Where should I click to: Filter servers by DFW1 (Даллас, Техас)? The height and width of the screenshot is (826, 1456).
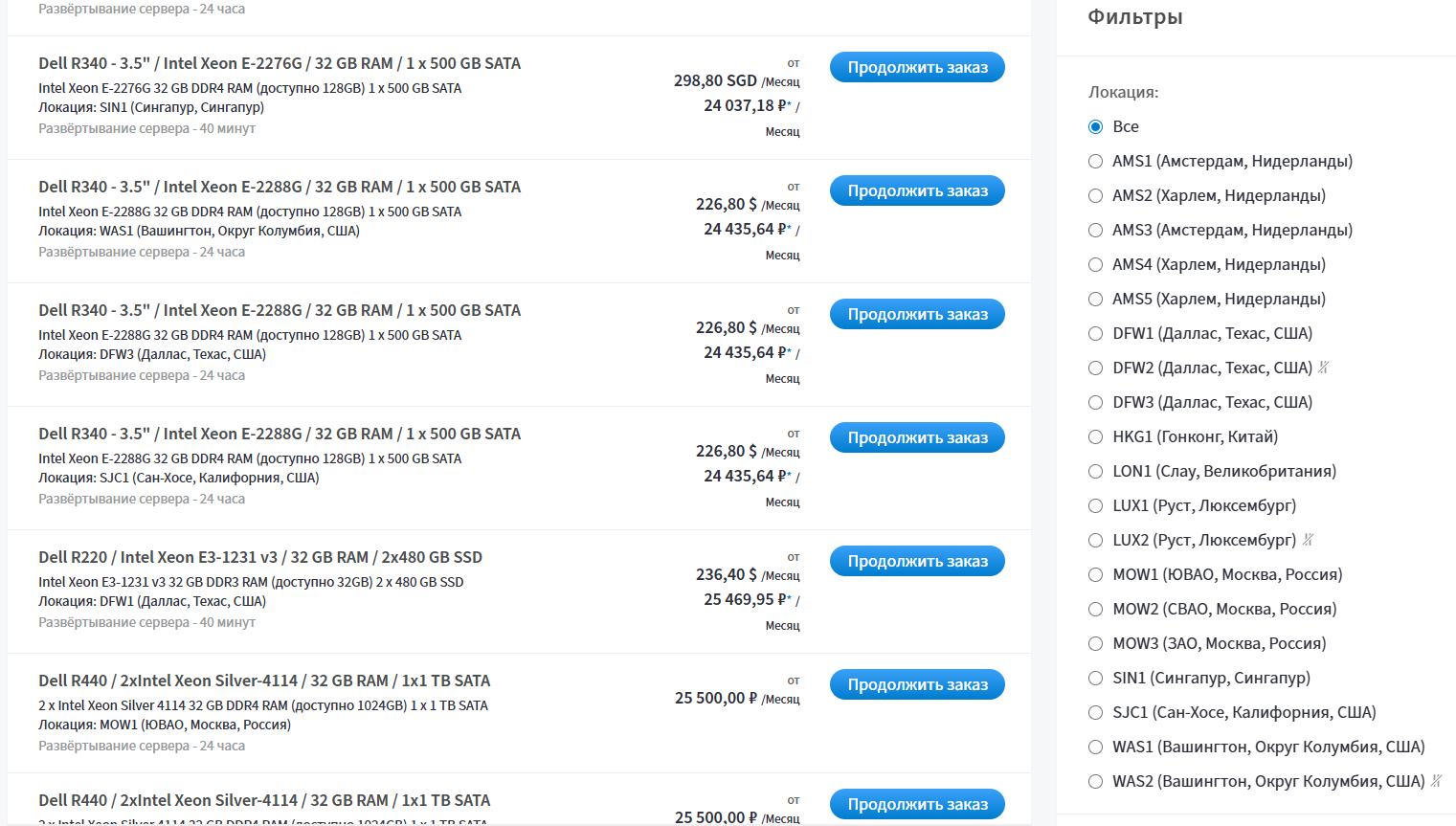coord(1095,334)
